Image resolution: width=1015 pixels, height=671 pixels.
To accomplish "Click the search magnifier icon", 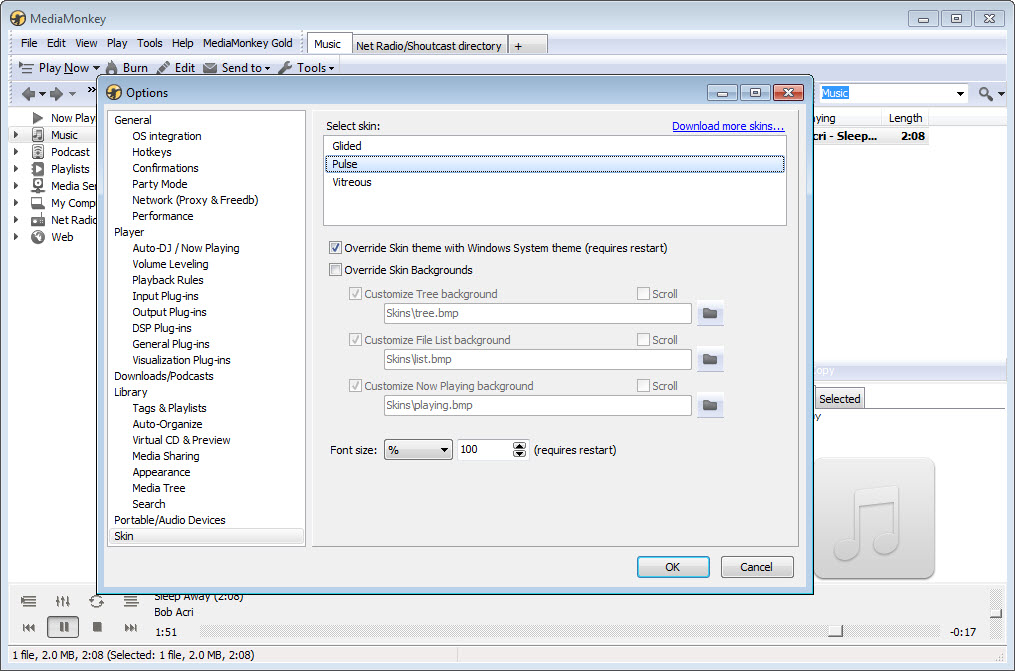I will point(986,94).
